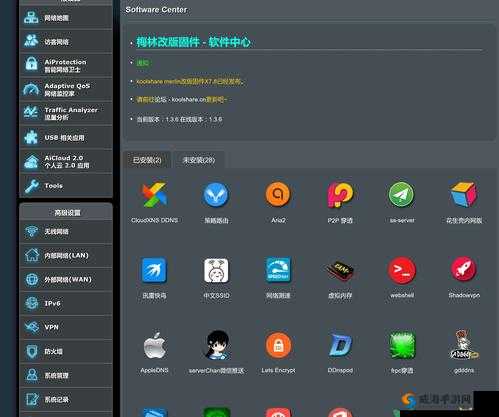Click the 高级设置 section header
The height and width of the screenshot is (417, 499).
67,212
